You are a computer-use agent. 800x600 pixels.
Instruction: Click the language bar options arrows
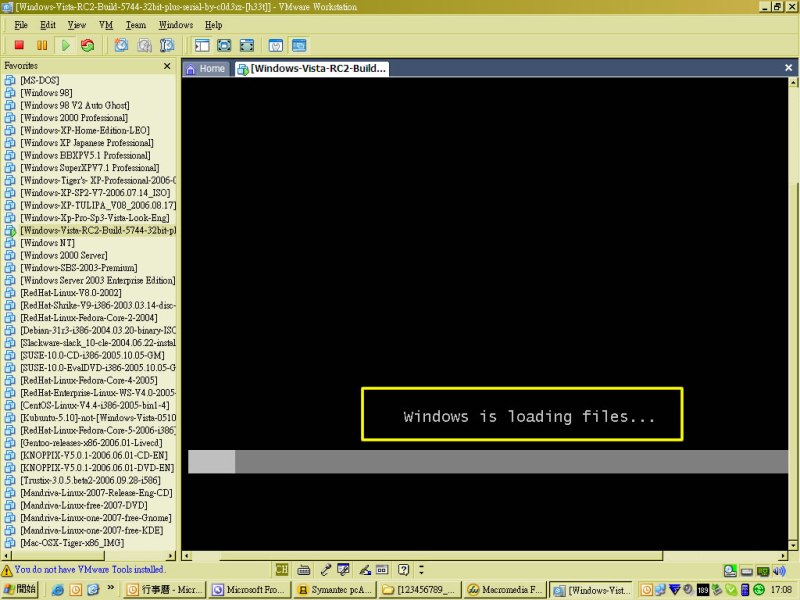coord(421,569)
